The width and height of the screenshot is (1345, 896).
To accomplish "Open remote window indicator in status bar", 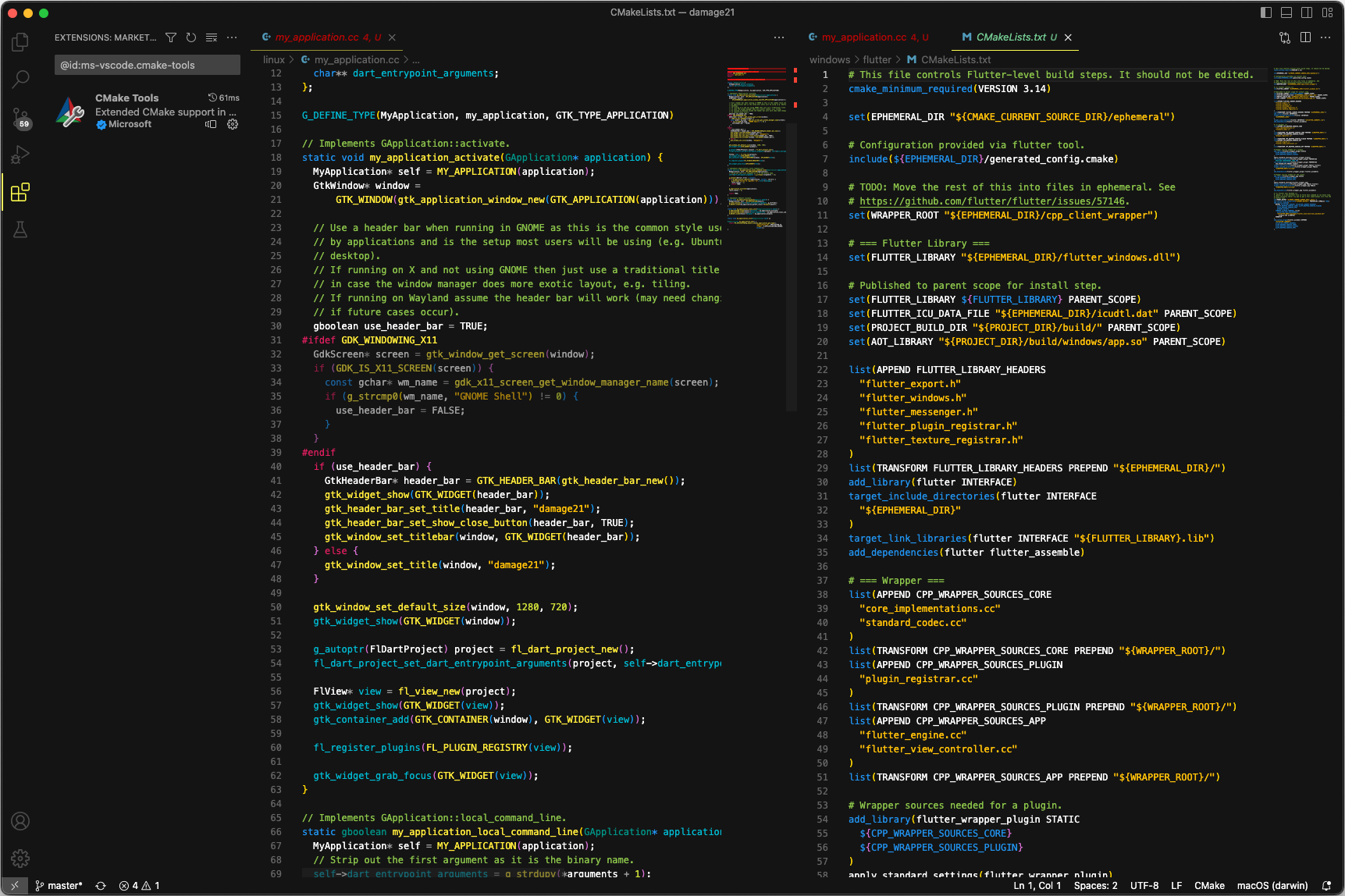I will 15,886.
